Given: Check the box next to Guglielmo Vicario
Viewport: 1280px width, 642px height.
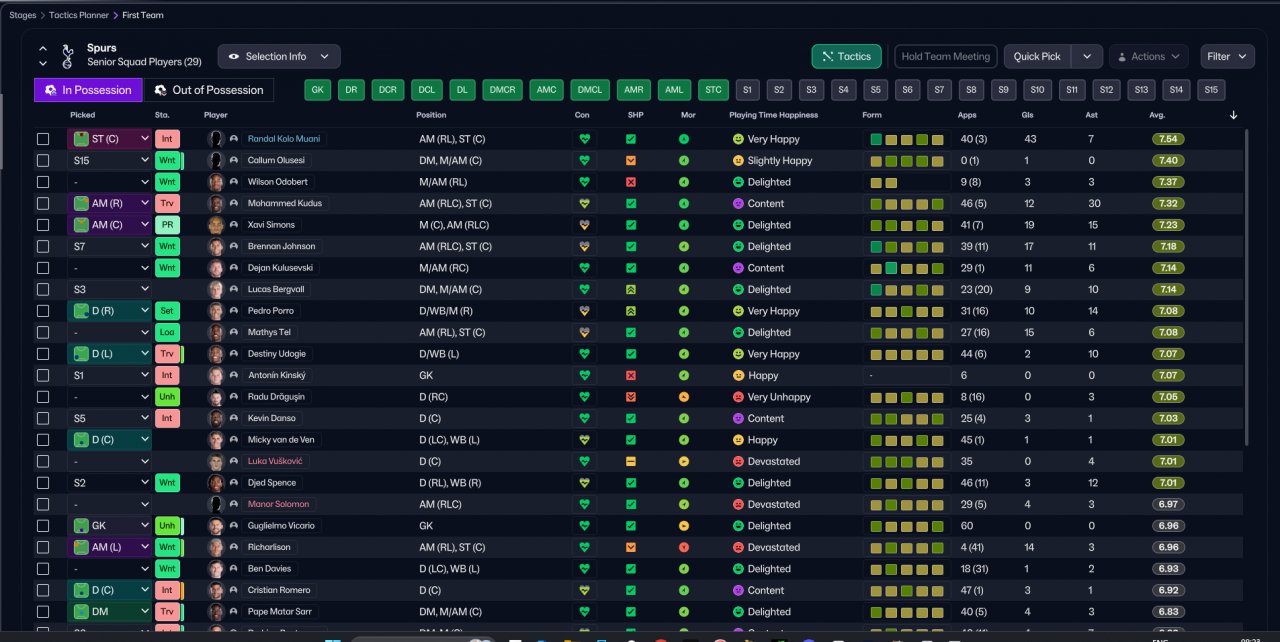Looking at the screenshot, I should tap(43, 526).
